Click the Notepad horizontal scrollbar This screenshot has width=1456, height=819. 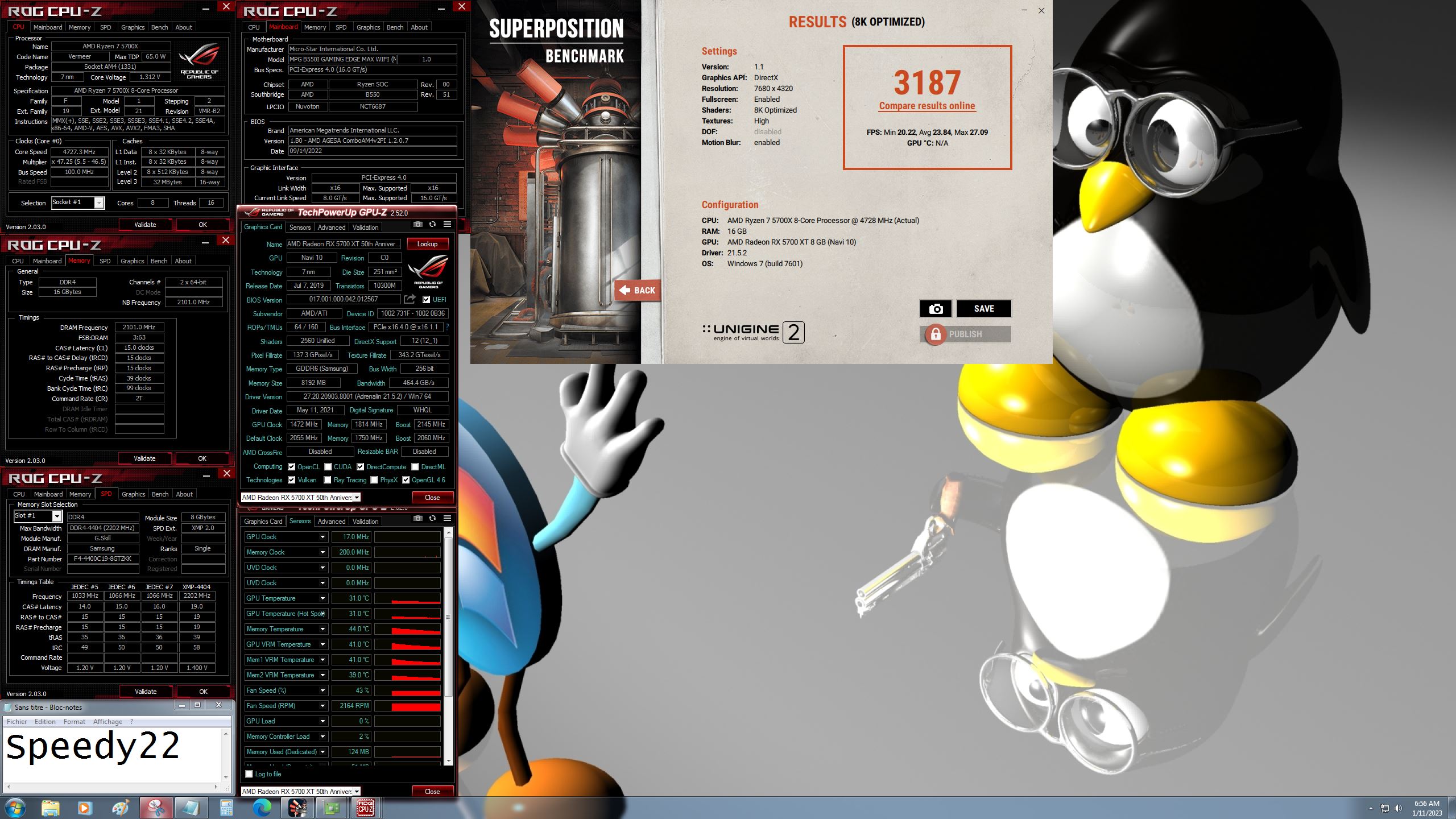pyautogui.click(x=111, y=787)
